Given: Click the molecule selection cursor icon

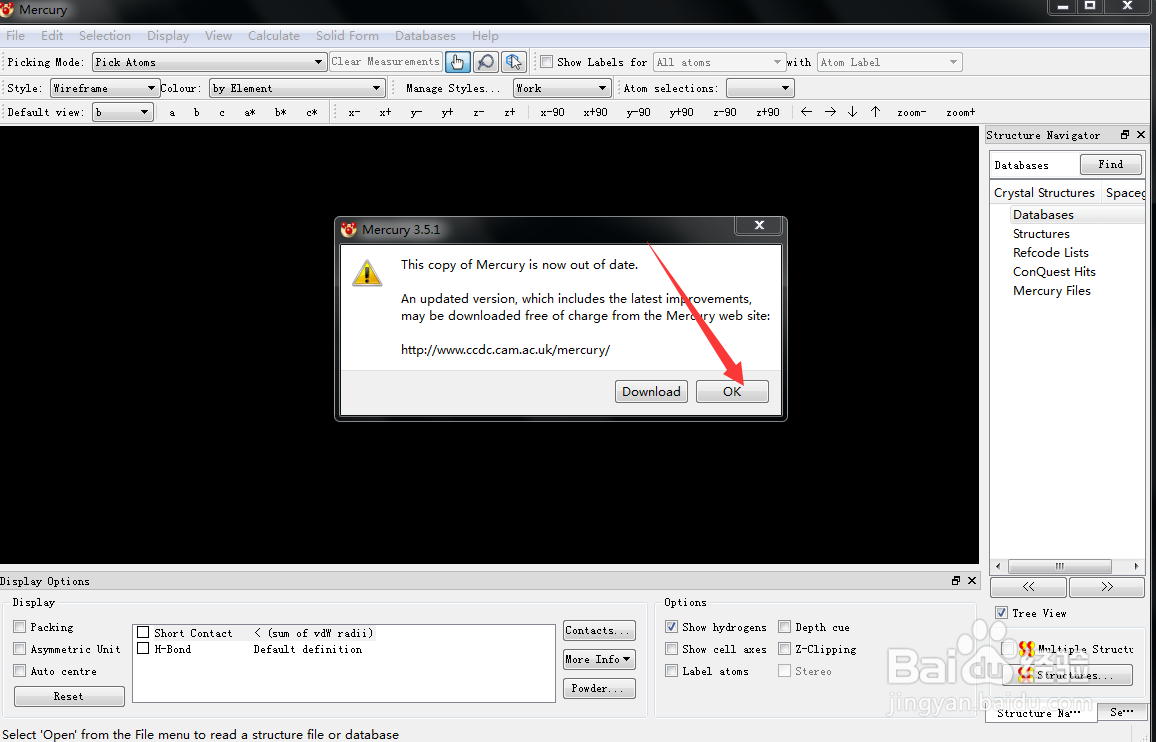Looking at the screenshot, I should [x=513, y=62].
